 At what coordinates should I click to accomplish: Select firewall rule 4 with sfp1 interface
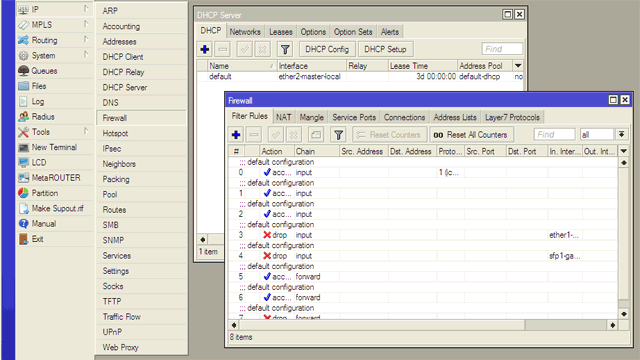[422, 256]
